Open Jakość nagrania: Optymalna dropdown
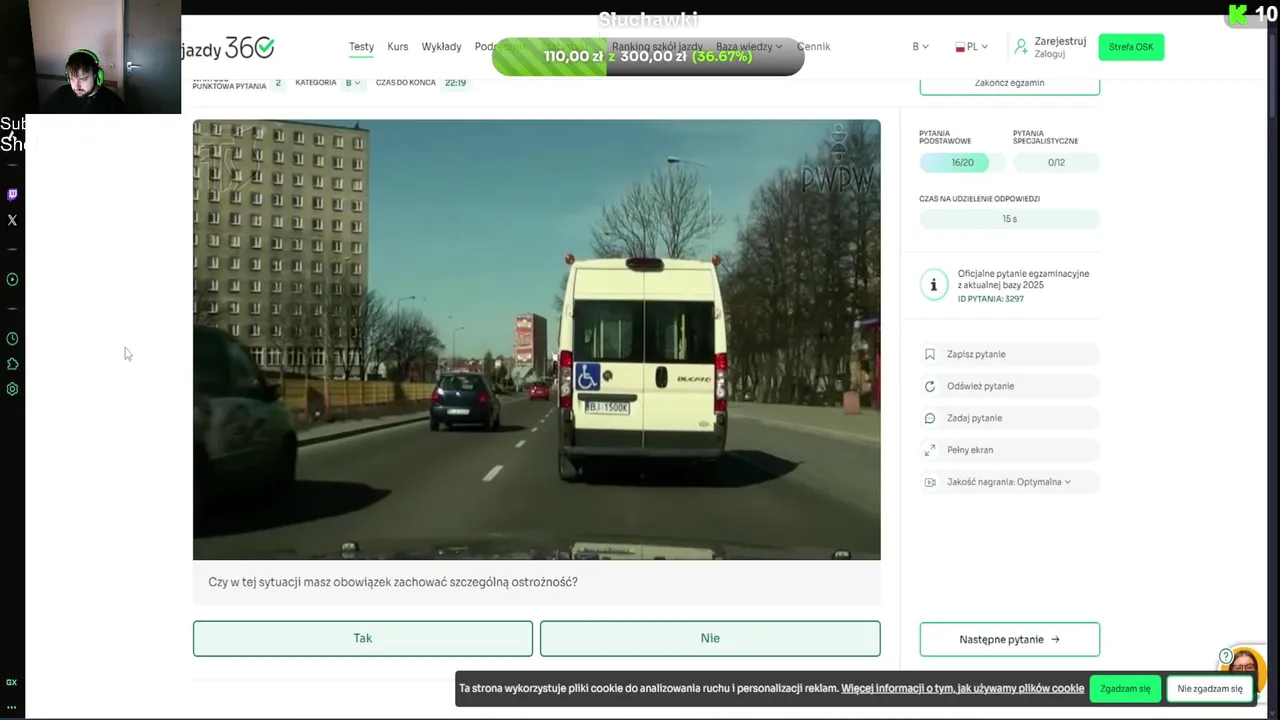Screen dimensions: 1280x720 pos(1009,482)
